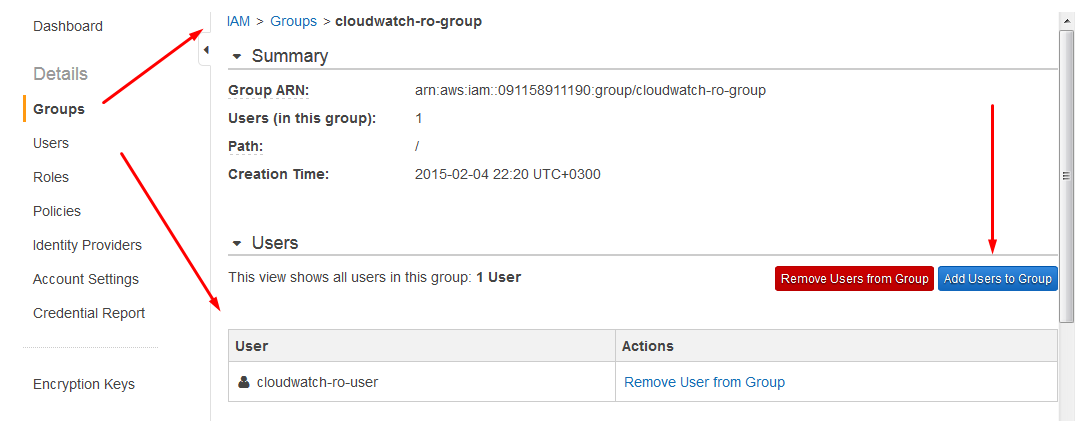The width and height of the screenshot is (1084, 421).
Task: Click the vertical scrollbar thumb
Action: 1066,176
